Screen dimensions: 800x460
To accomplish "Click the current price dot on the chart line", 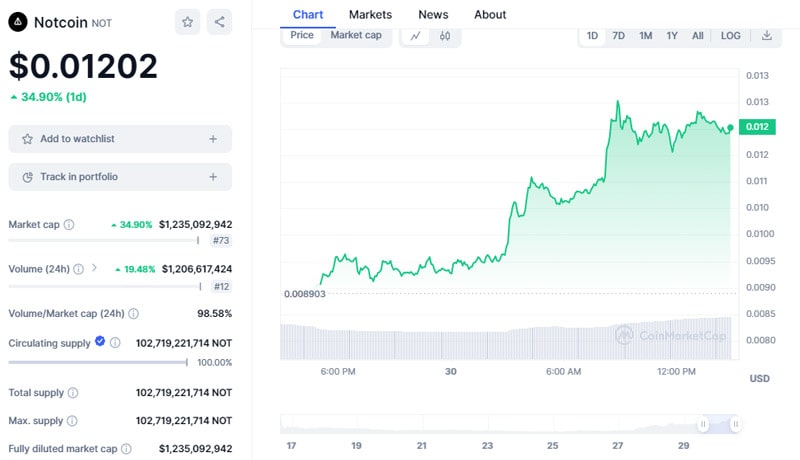I will [731, 127].
